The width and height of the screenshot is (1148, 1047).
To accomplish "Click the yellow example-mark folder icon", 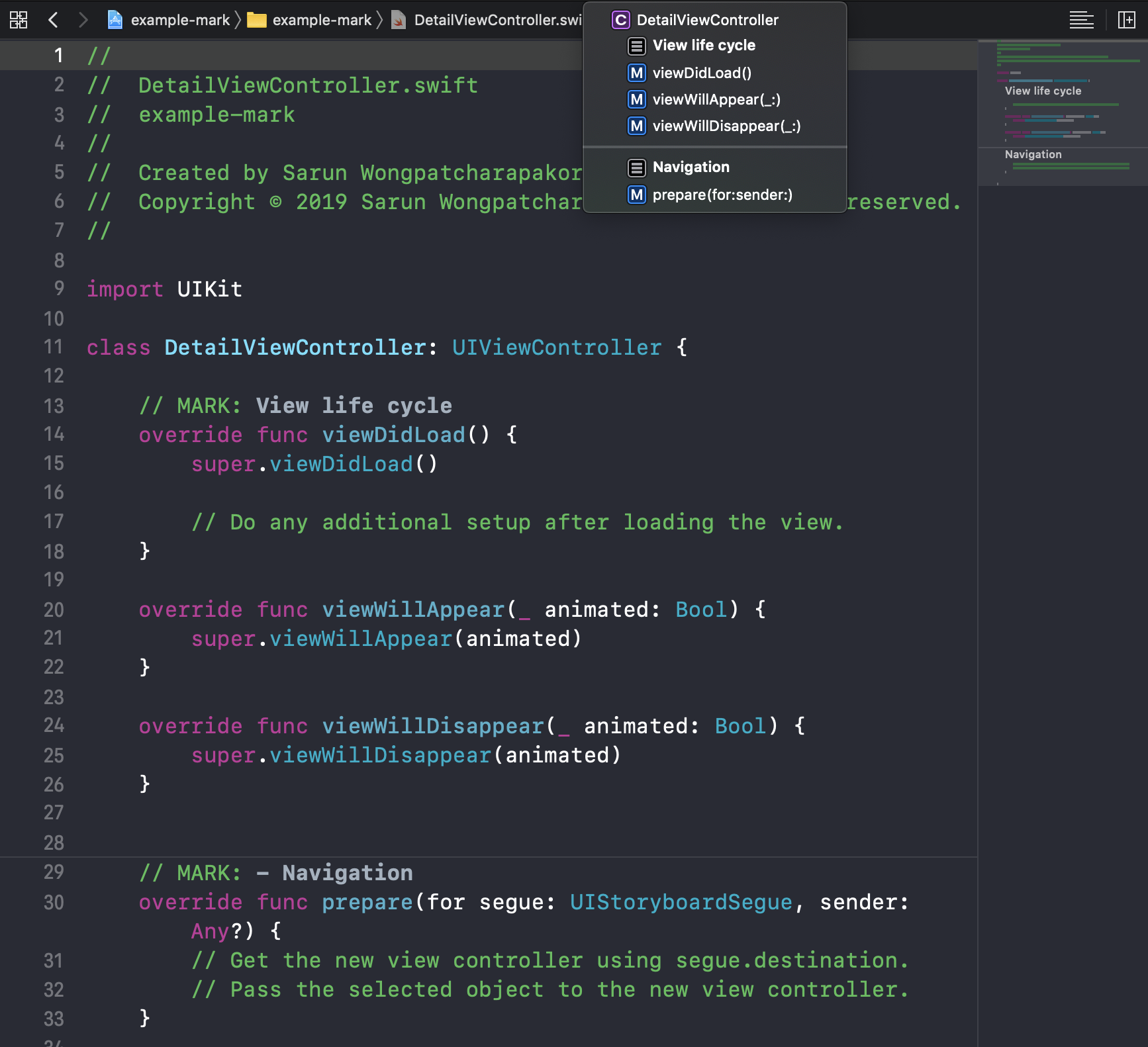I will point(256,20).
